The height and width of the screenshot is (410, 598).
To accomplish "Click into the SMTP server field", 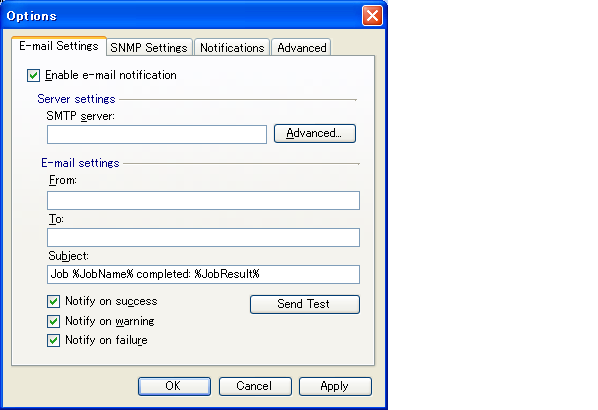I will [x=157, y=134].
